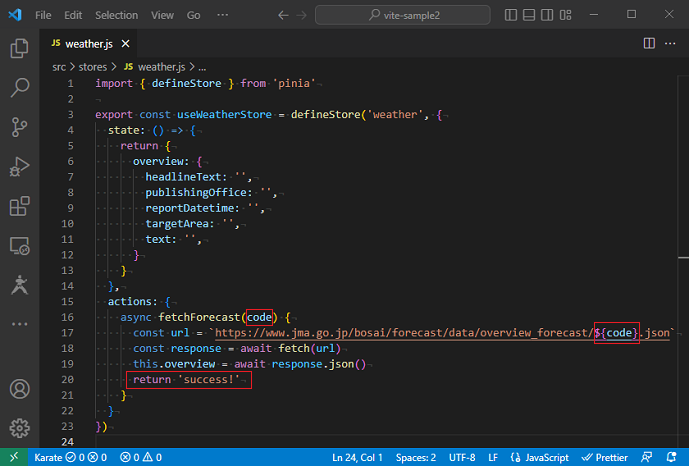Toggle the secondary side bar layout icon

point(547,15)
